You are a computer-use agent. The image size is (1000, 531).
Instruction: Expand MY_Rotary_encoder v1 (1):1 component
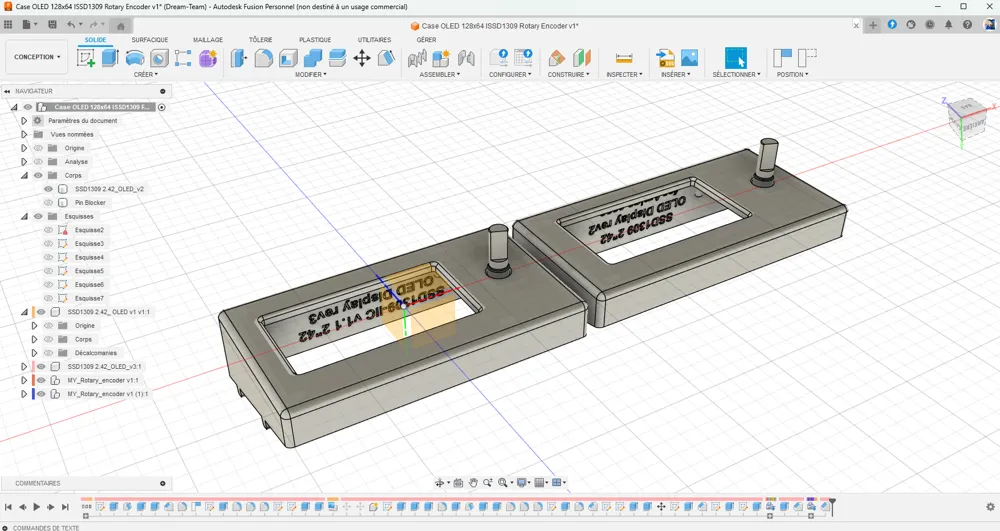coord(24,394)
